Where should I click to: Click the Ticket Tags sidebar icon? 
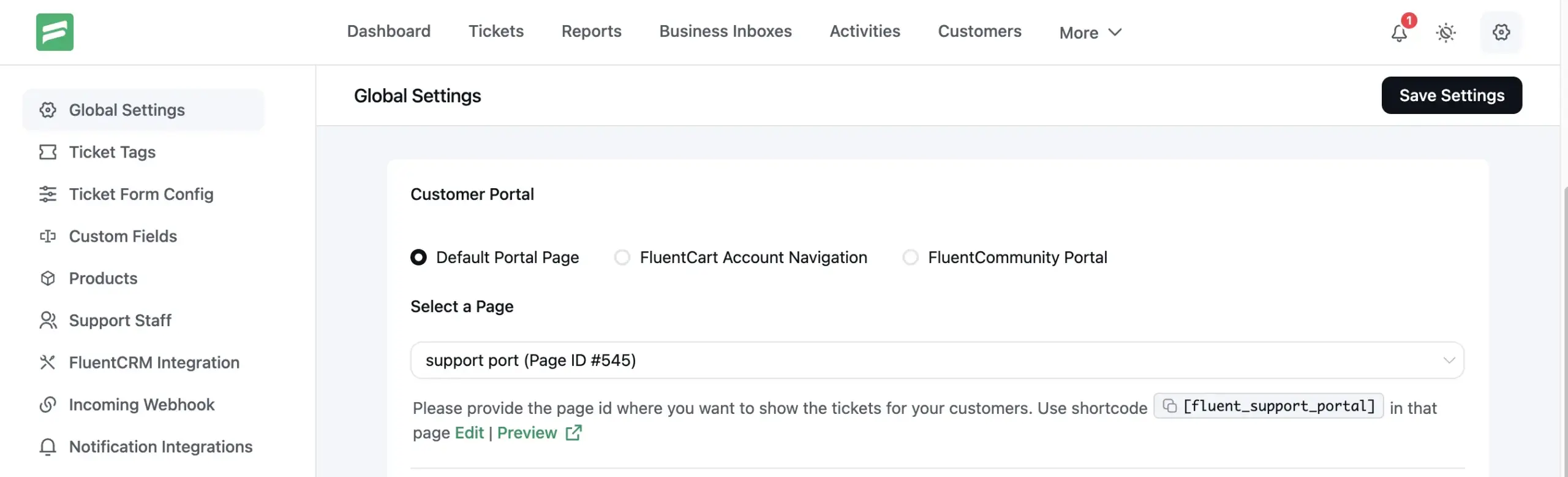coord(48,152)
